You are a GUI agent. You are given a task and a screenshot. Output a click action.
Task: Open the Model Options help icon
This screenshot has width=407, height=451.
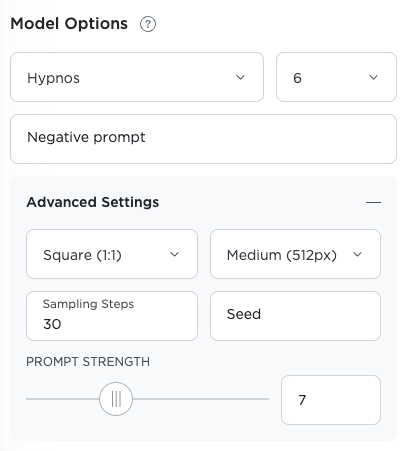pyautogui.click(x=148, y=24)
